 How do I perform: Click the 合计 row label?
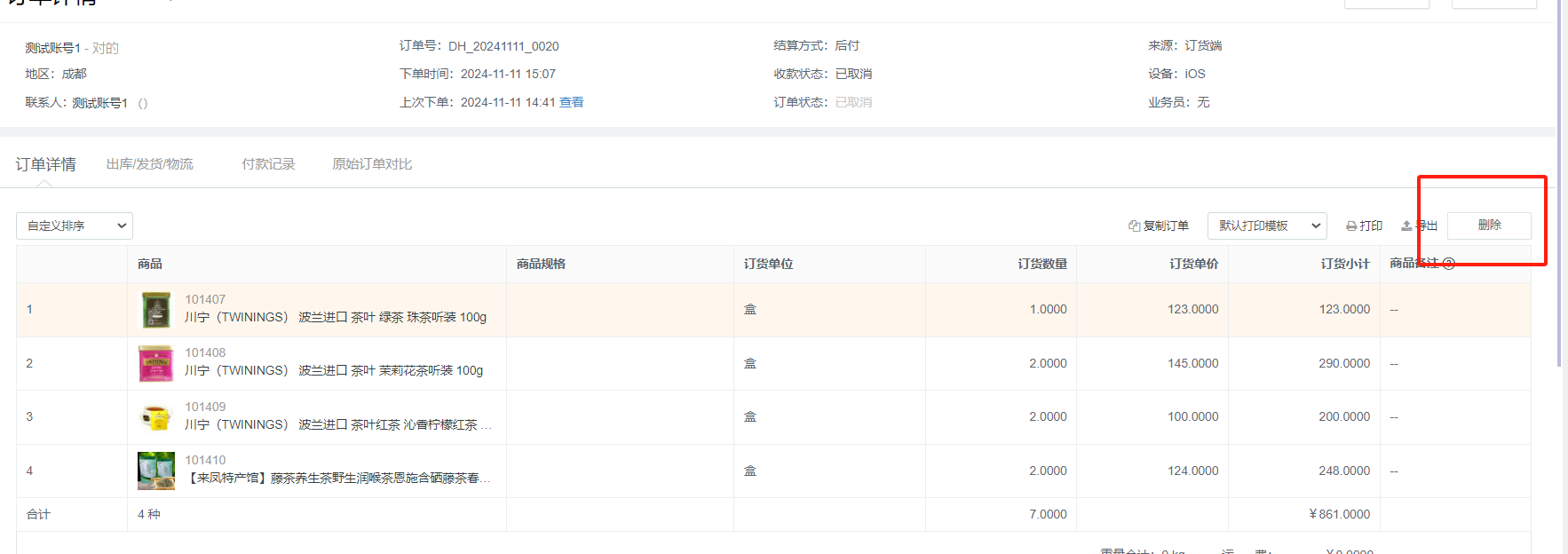pyautogui.click(x=38, y=514)
